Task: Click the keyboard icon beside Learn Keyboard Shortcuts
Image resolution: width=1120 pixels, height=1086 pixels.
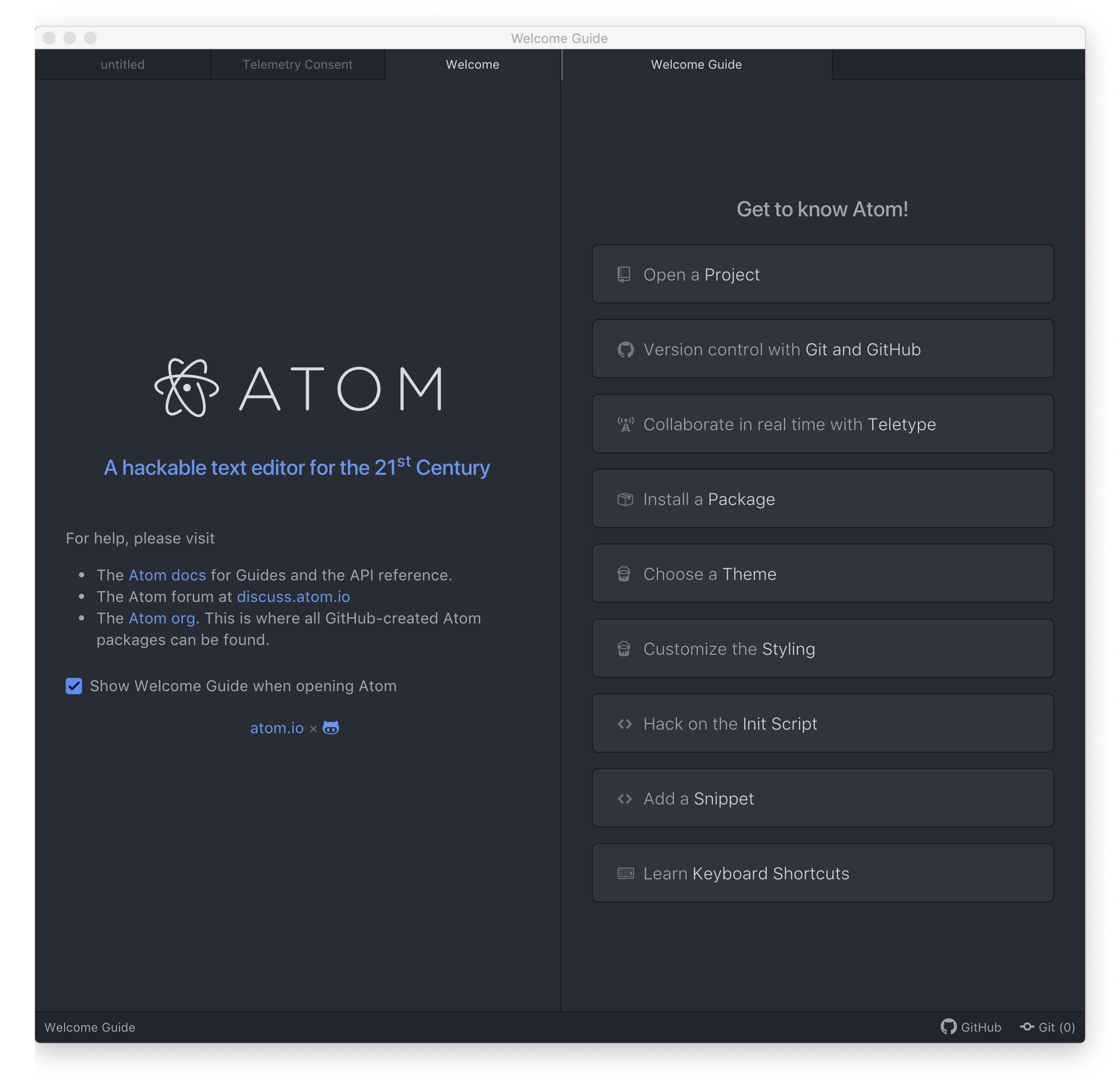Action: 626,874
